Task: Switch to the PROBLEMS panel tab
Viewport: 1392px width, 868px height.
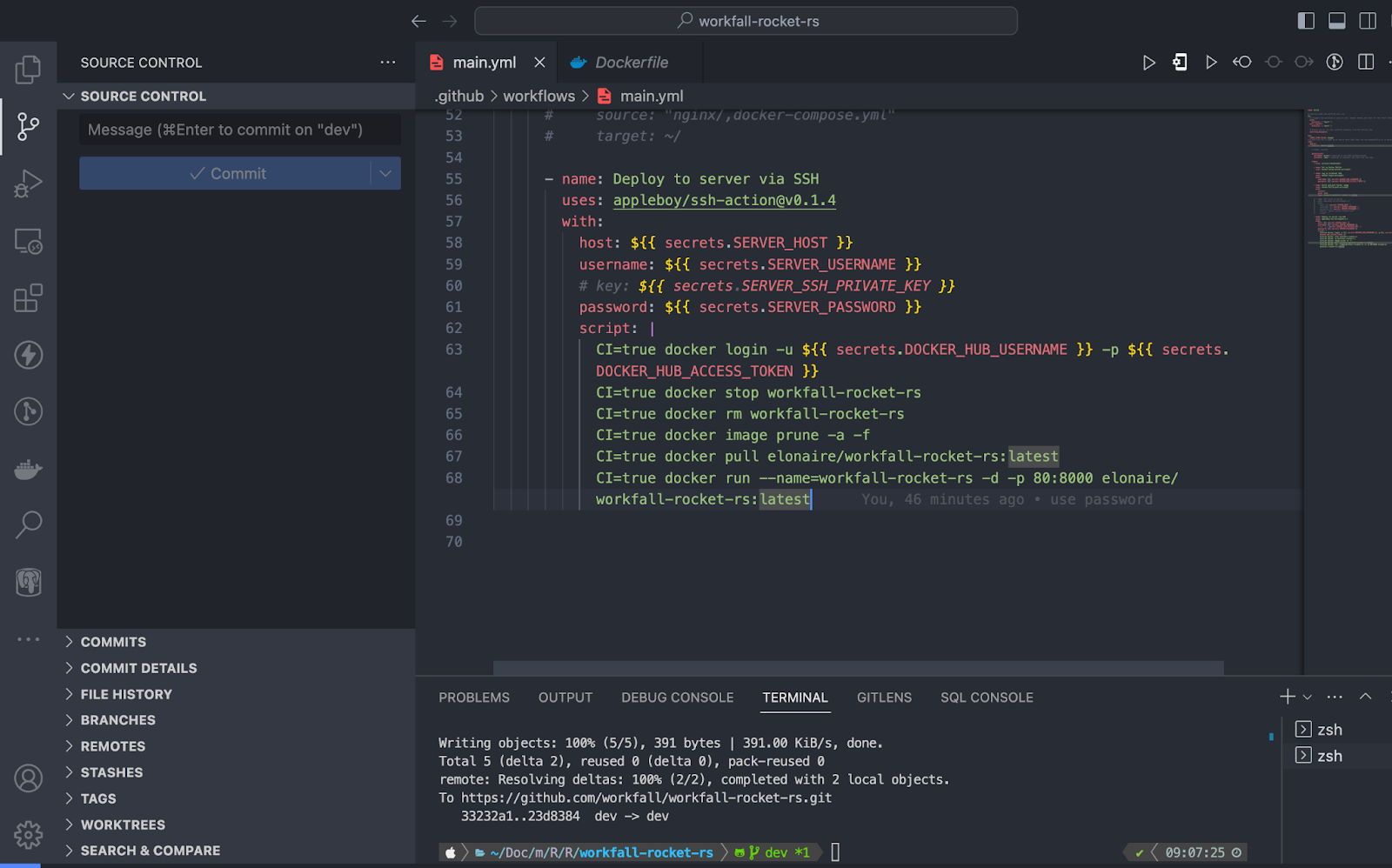Action: tap(474, 698)
